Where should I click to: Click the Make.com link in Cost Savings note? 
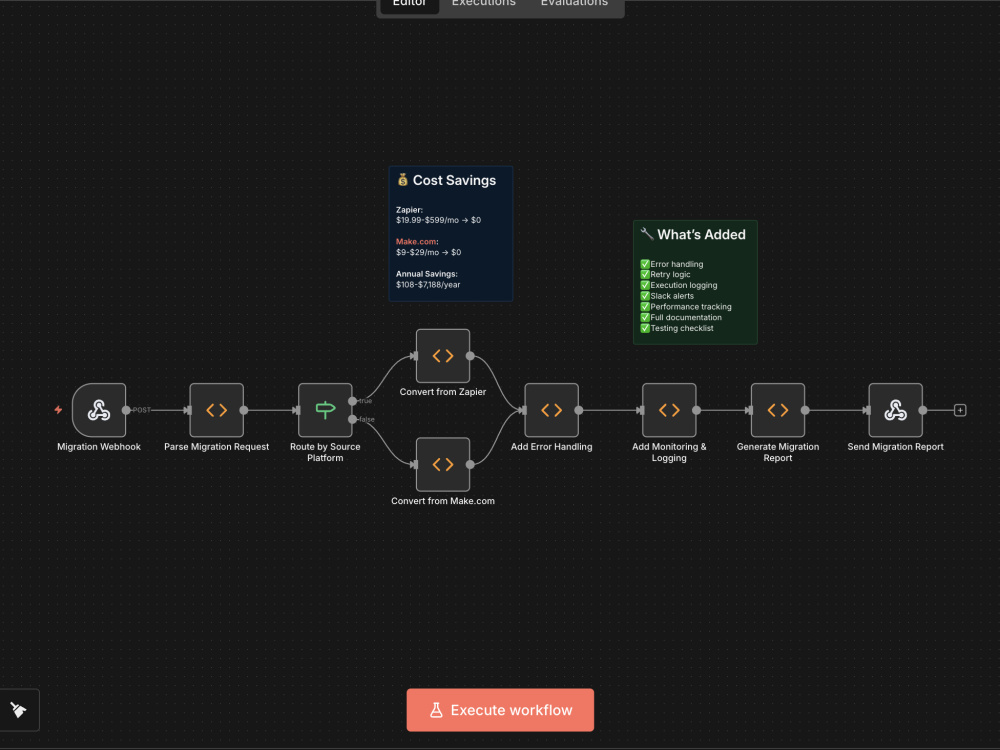[x=416, y=242]
